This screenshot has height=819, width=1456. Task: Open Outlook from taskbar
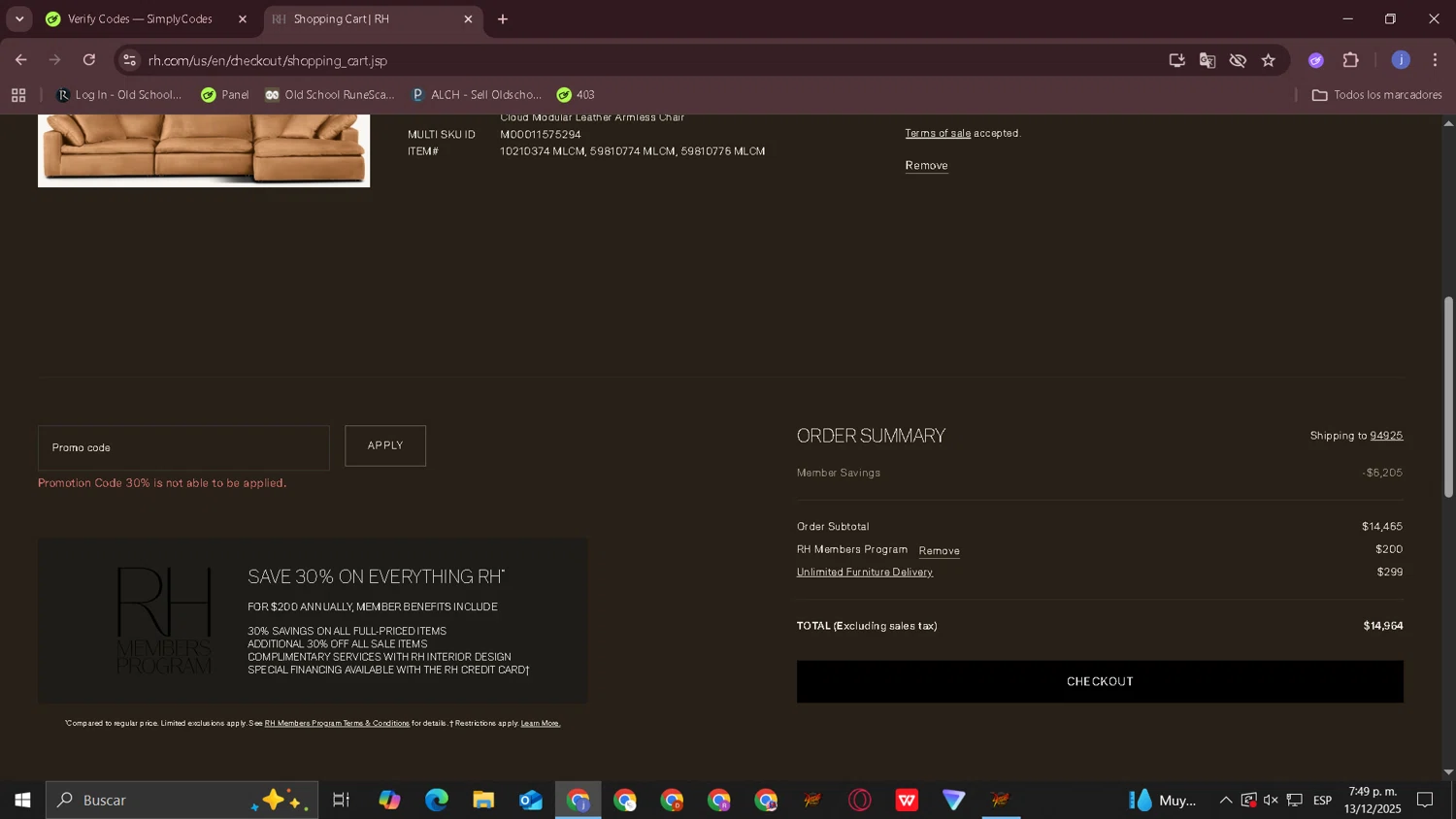click(x=530, y=801)
